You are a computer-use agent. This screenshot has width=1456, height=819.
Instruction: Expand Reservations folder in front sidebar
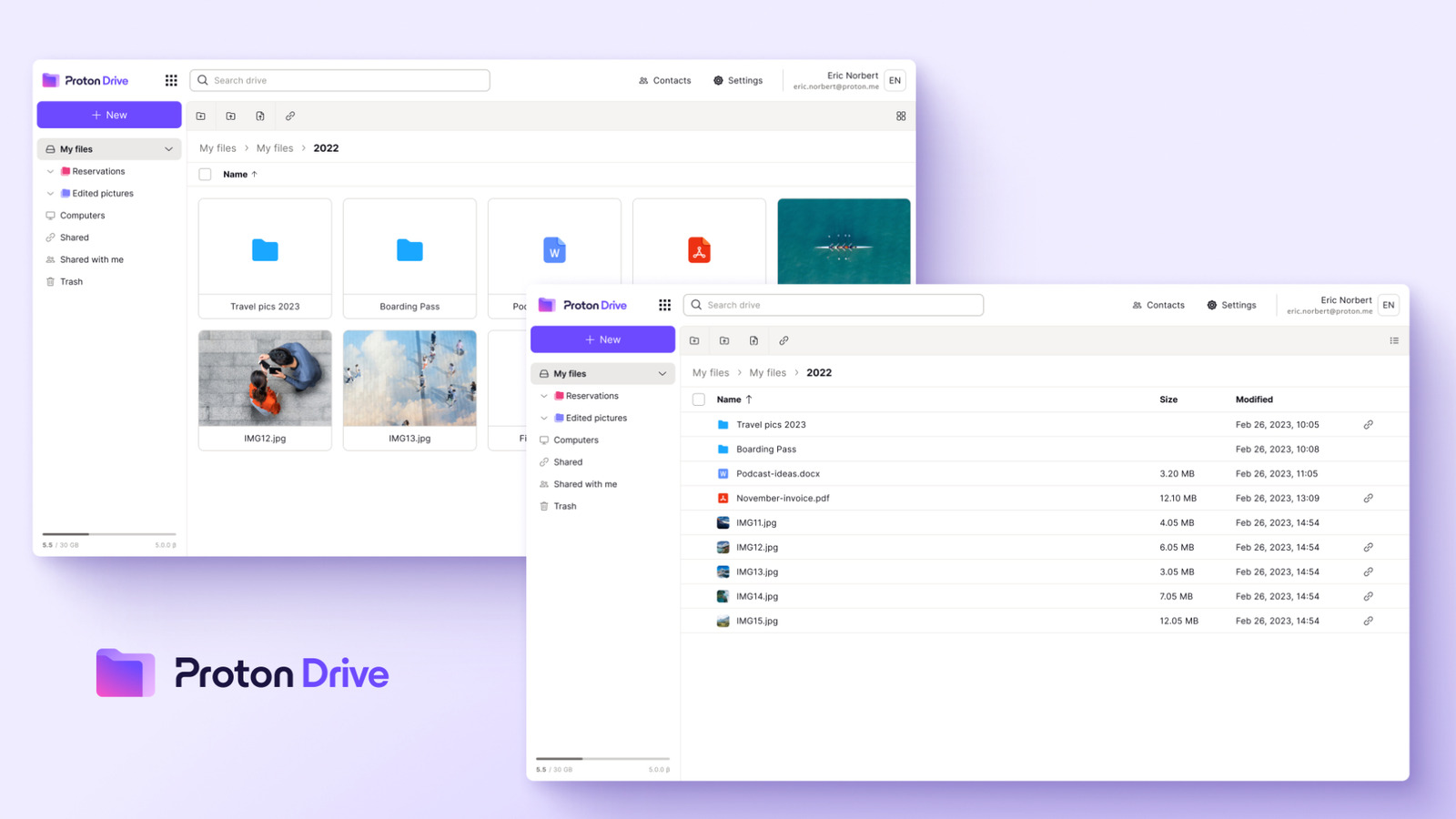click(x=544, y=396)
